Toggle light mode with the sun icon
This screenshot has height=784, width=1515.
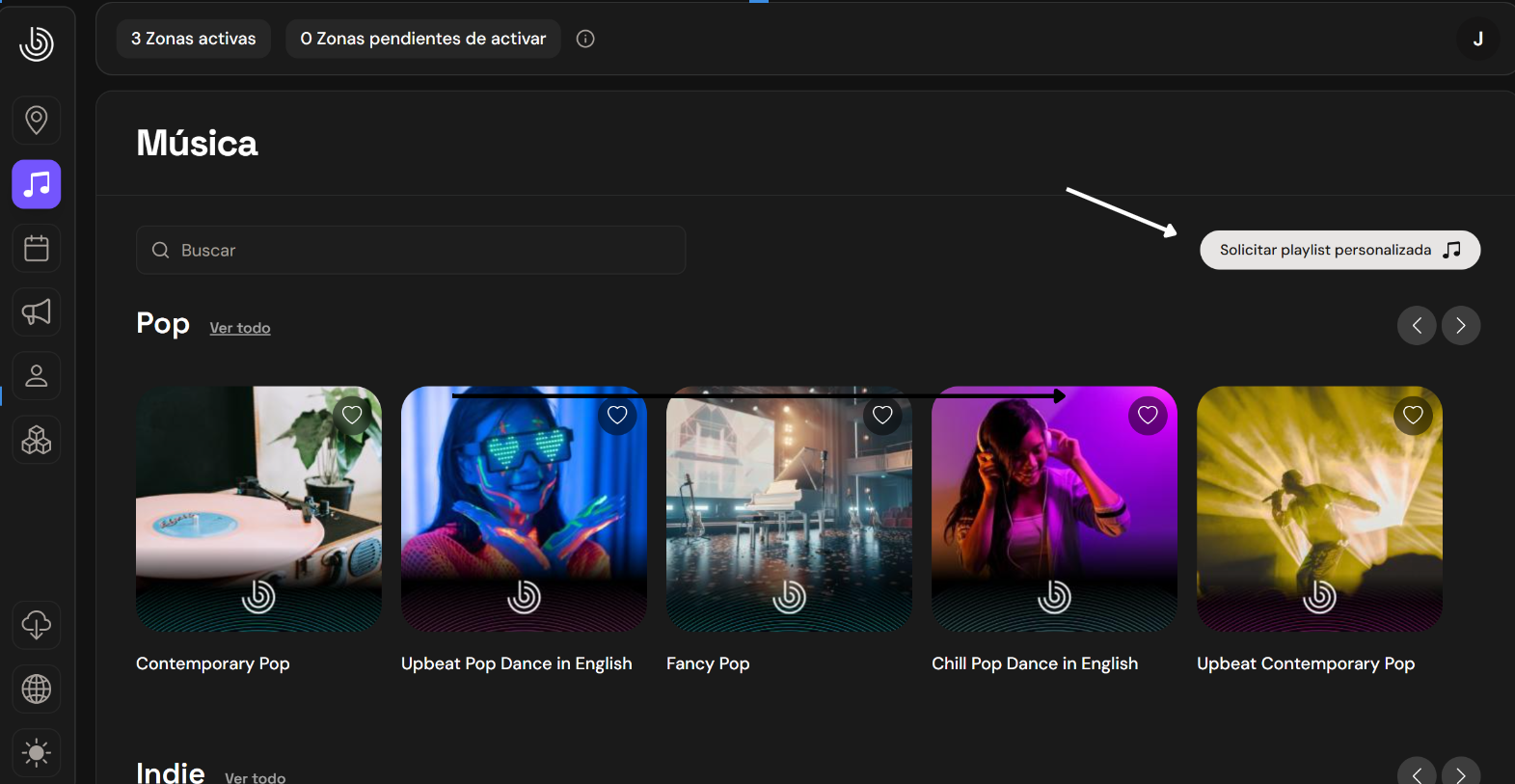[x=37, y=752]
